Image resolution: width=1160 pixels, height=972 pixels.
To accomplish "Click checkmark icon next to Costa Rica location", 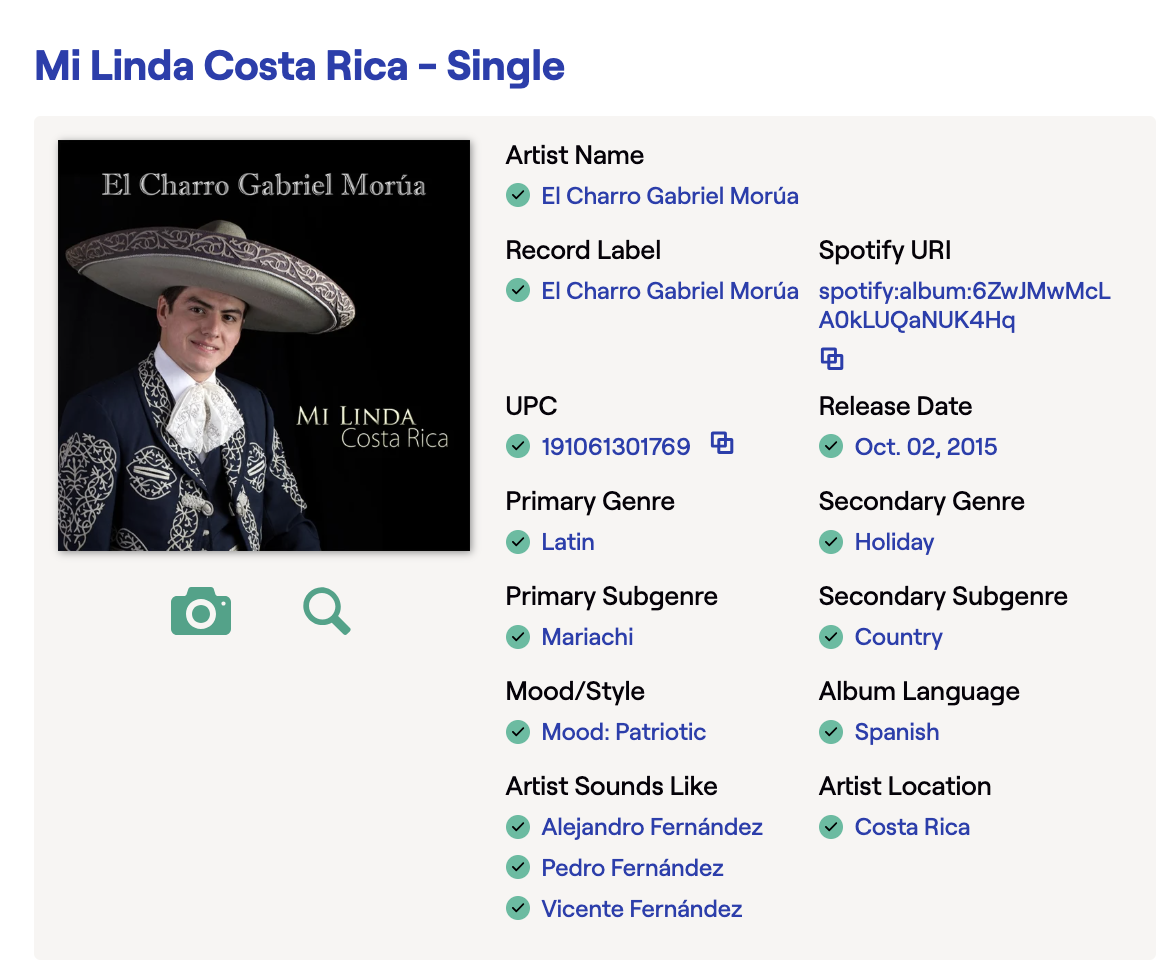I will [x=831, y=827].
